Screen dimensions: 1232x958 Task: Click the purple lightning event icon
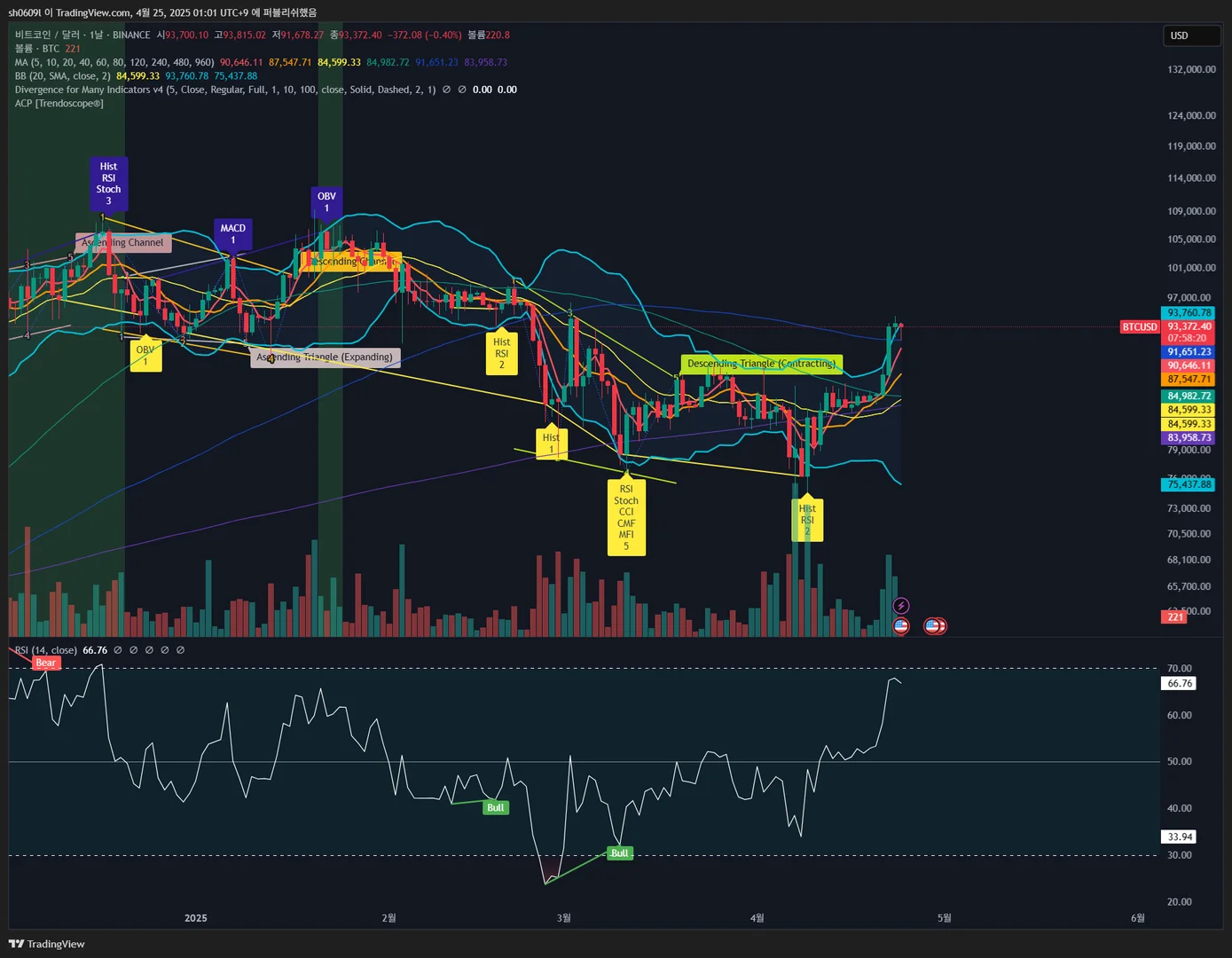(900, 606)
